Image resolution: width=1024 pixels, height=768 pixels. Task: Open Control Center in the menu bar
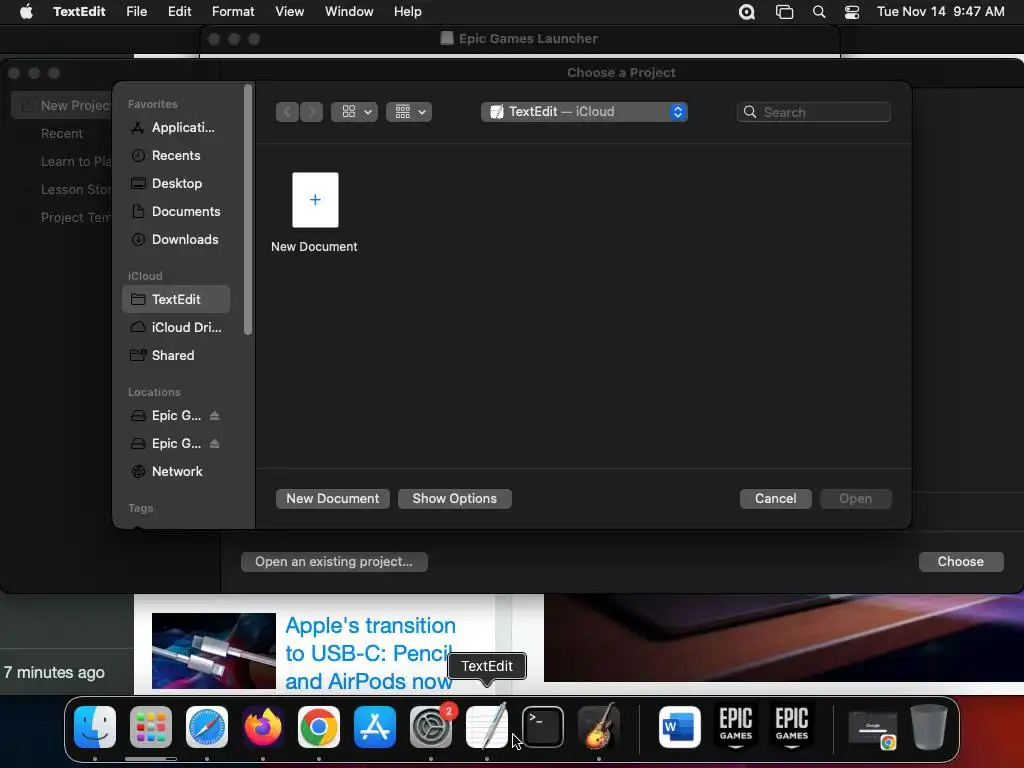point(852,12)
